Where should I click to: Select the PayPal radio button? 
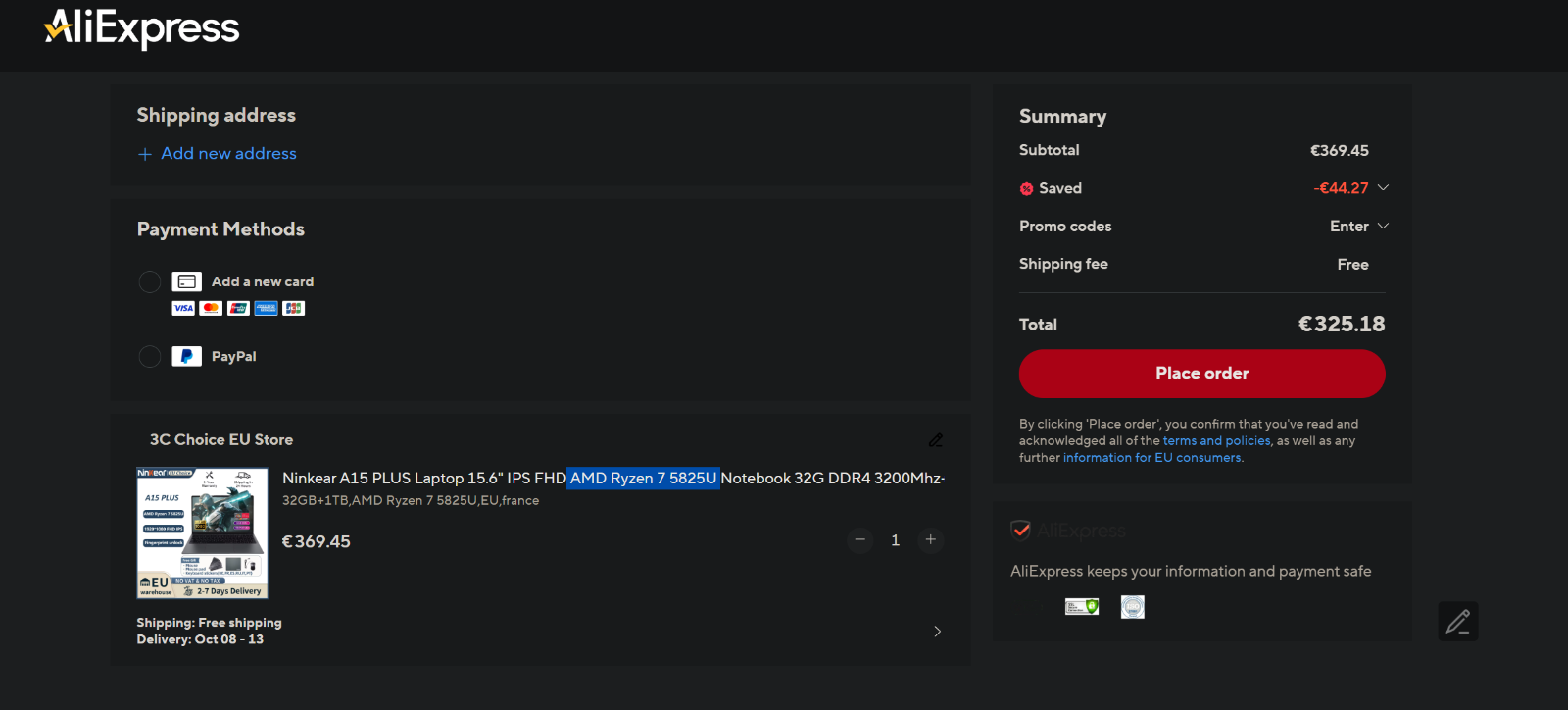(x=150, y=356)
